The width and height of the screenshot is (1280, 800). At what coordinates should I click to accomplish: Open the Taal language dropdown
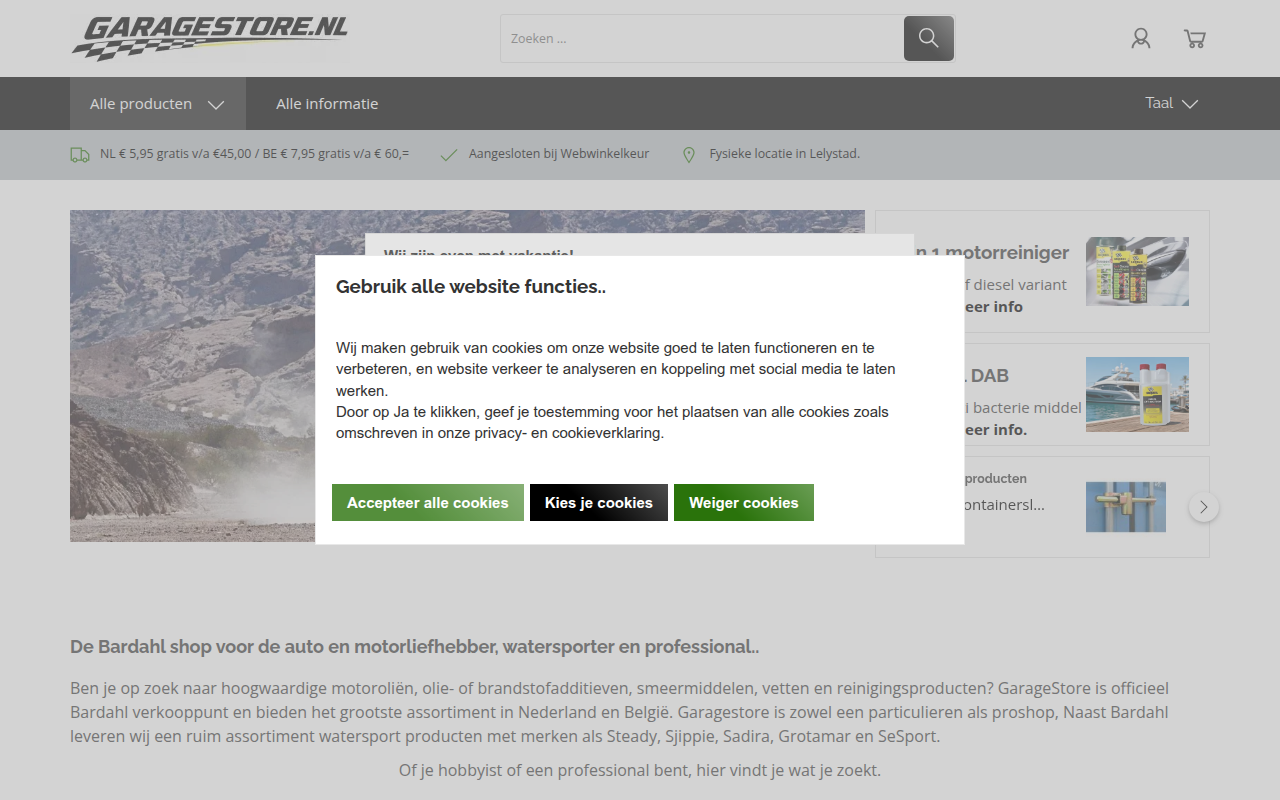coord(1172,103)
